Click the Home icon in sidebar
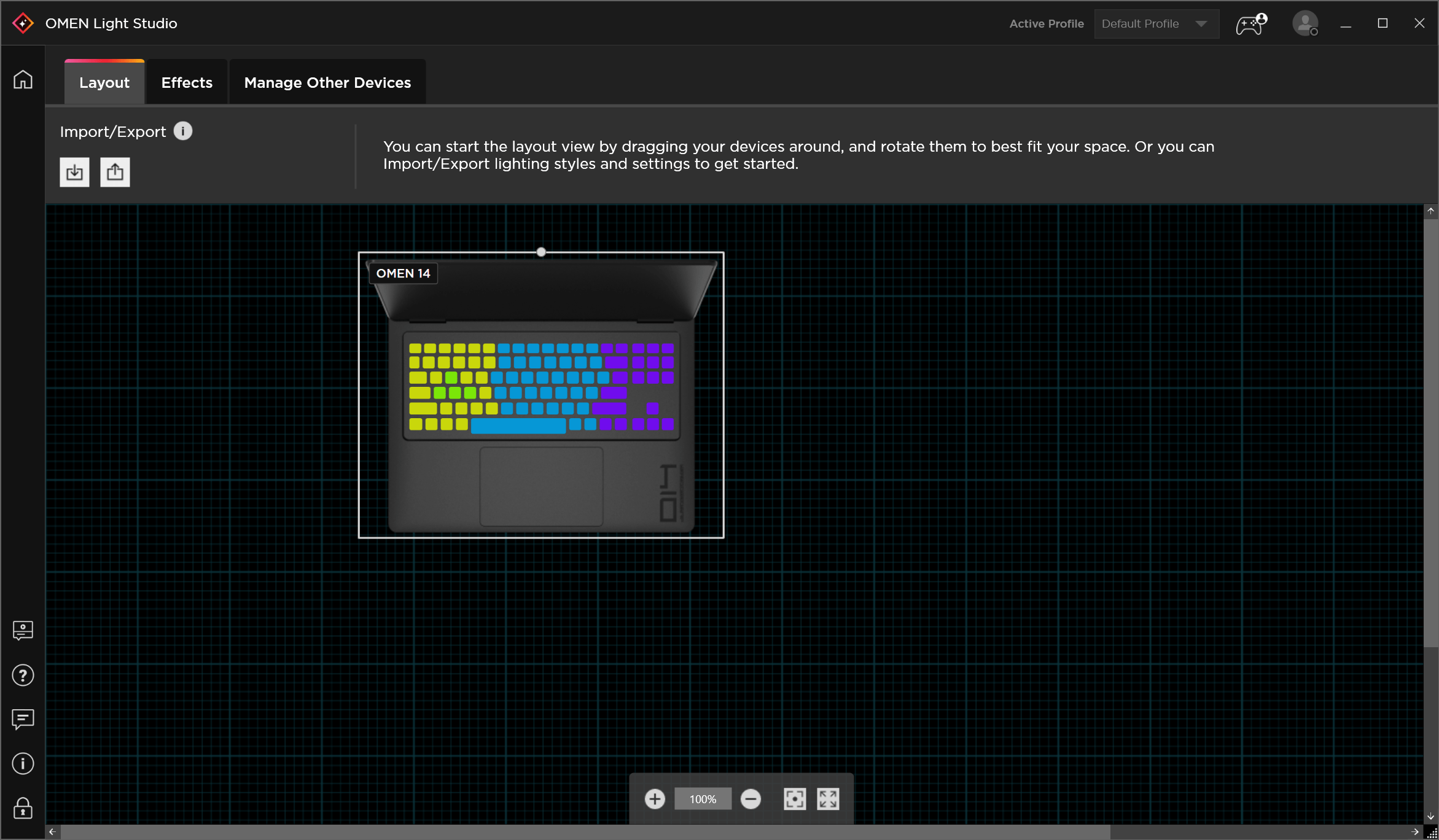Viewport: 1439px width, 840px height. [x=23, y=80]
